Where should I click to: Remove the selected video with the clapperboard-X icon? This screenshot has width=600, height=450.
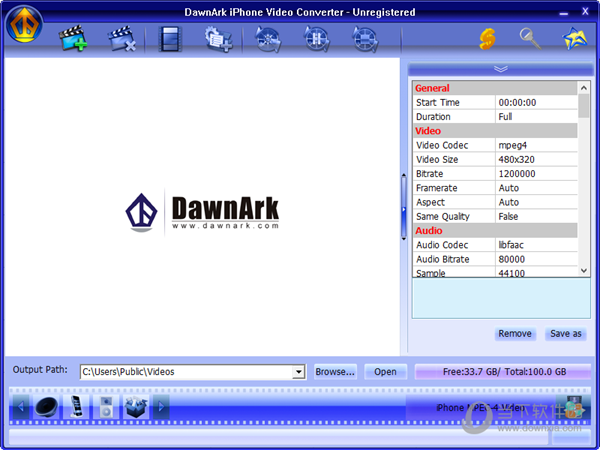pos(122,38)
